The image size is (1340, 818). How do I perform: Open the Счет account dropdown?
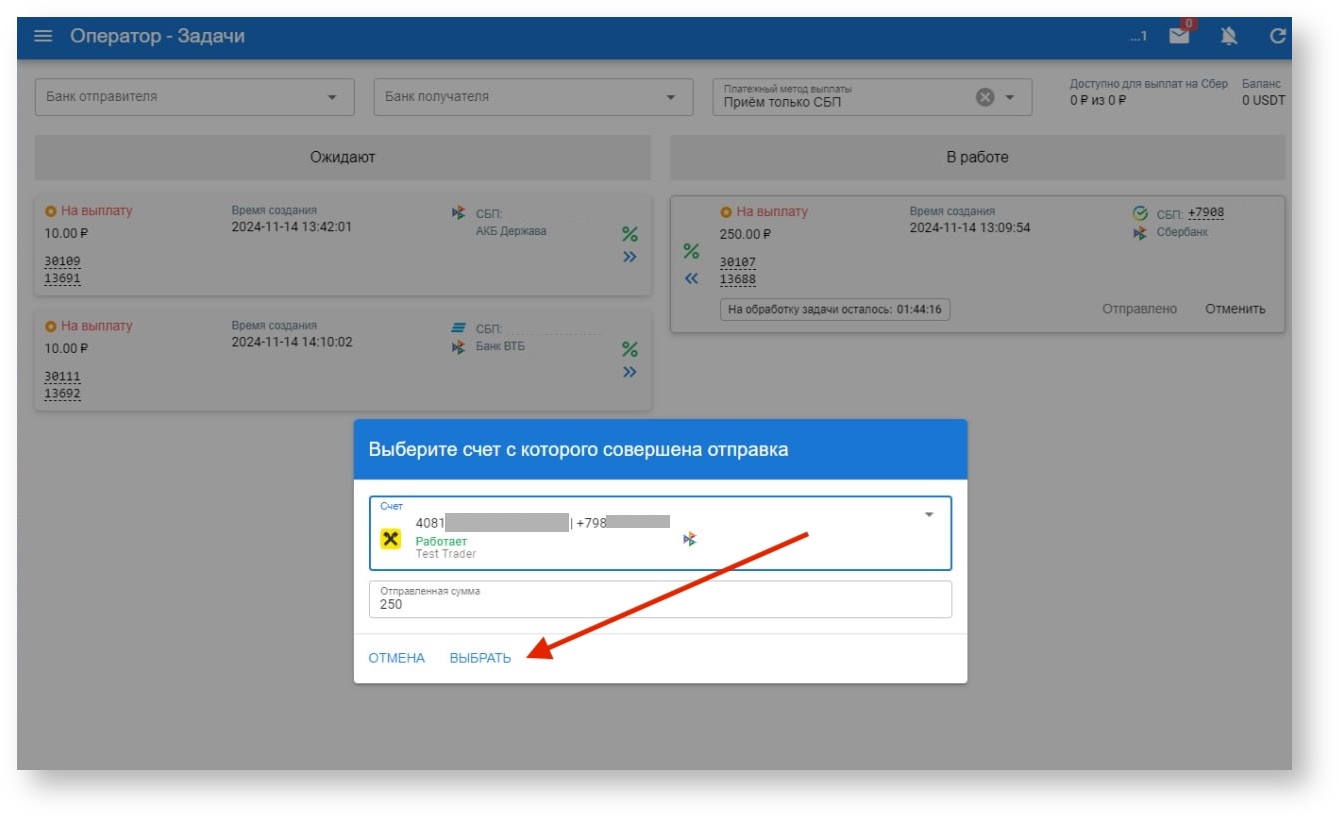pyautogui.click(x=928, y=514)
